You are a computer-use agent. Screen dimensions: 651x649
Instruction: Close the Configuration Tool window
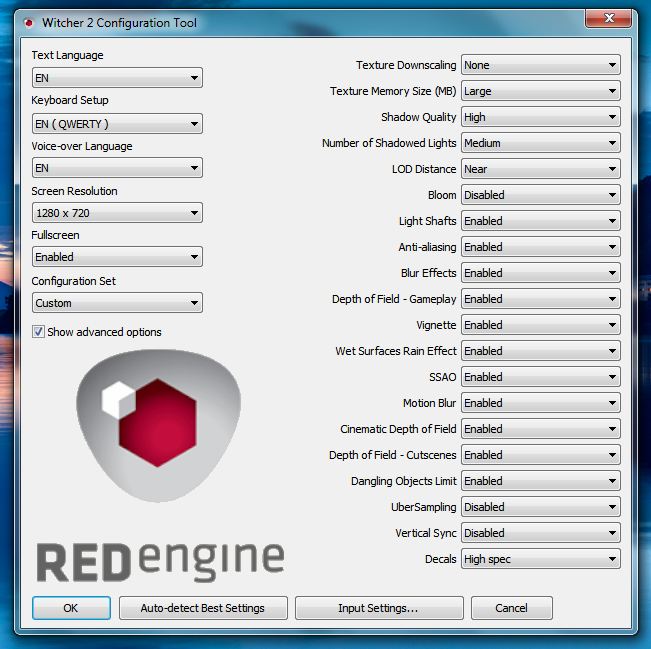(x=609, y=18)
